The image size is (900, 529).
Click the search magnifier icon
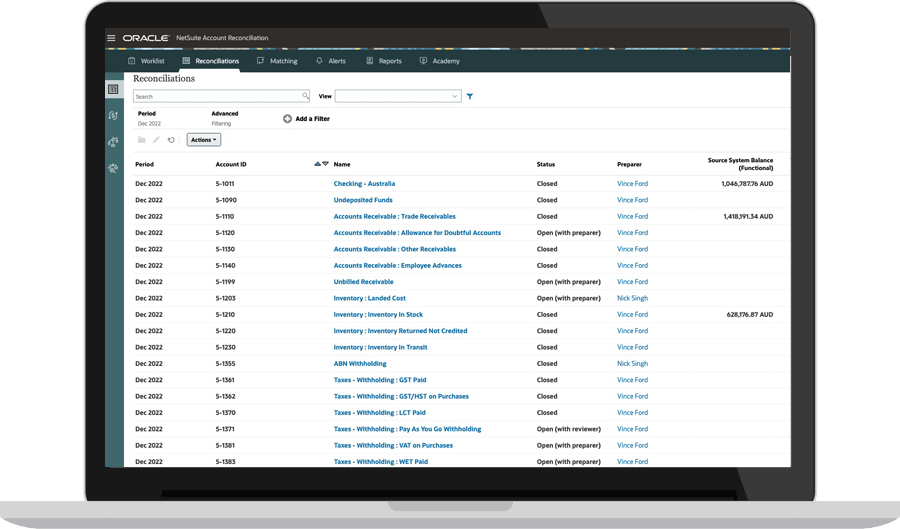tap(306, 96)
